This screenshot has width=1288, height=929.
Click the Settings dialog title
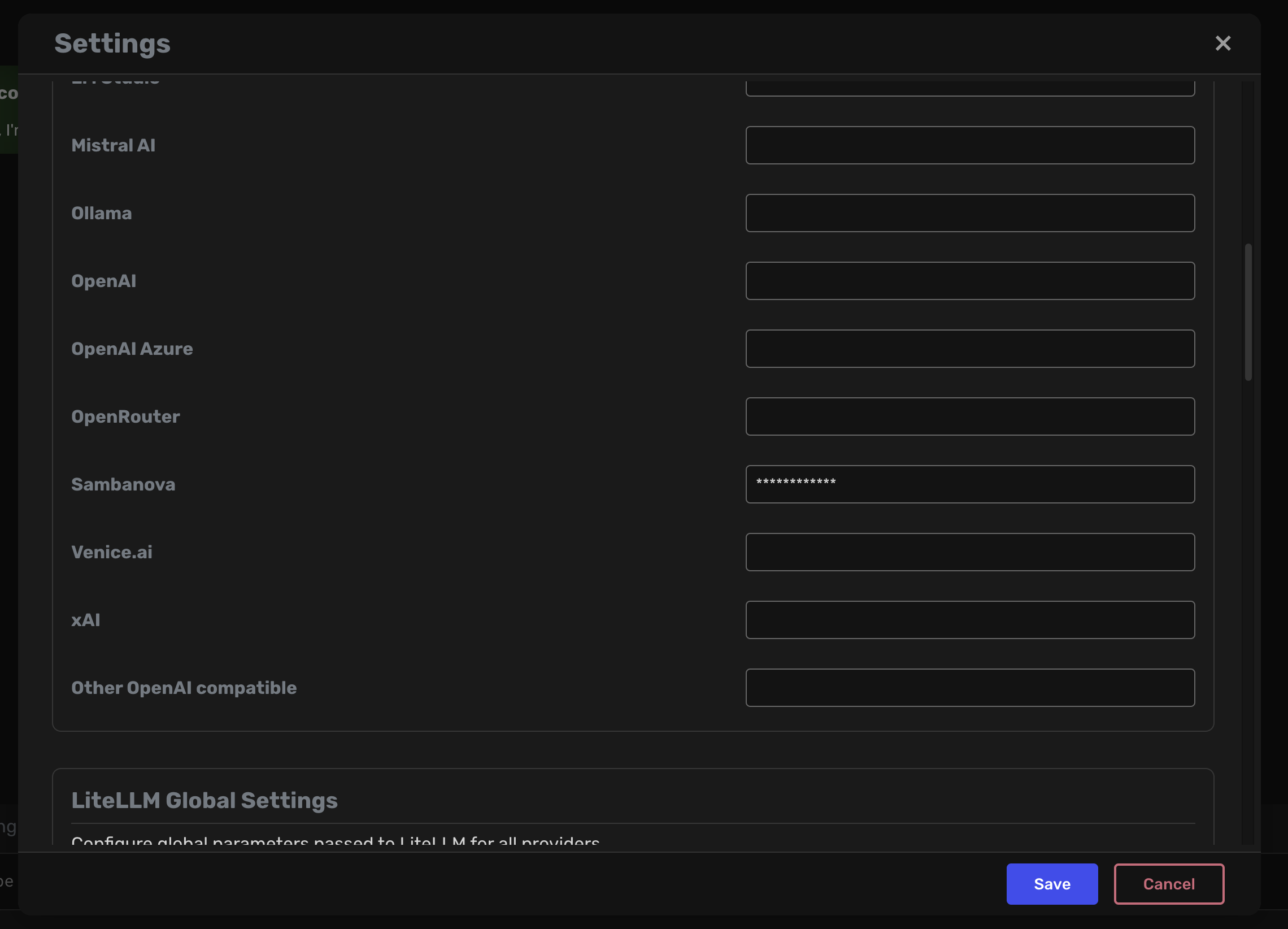pyautogui.click(x=112, y=44)
